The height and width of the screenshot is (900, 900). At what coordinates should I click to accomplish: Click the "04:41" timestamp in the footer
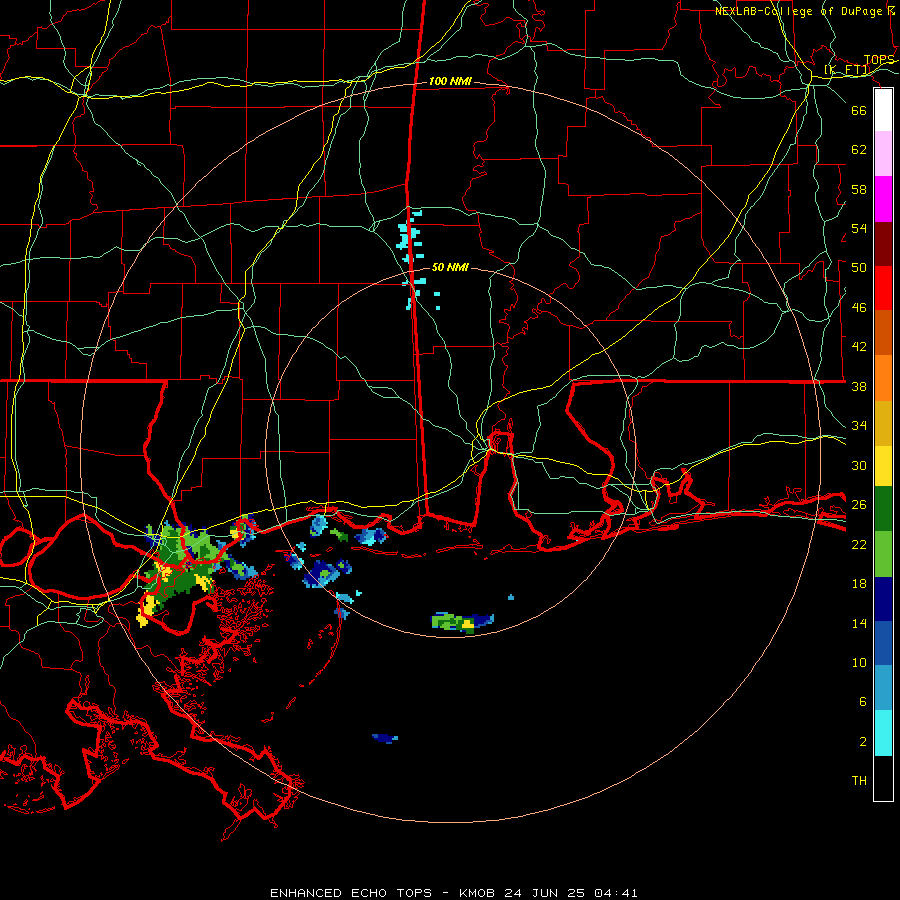coord(616,893)
